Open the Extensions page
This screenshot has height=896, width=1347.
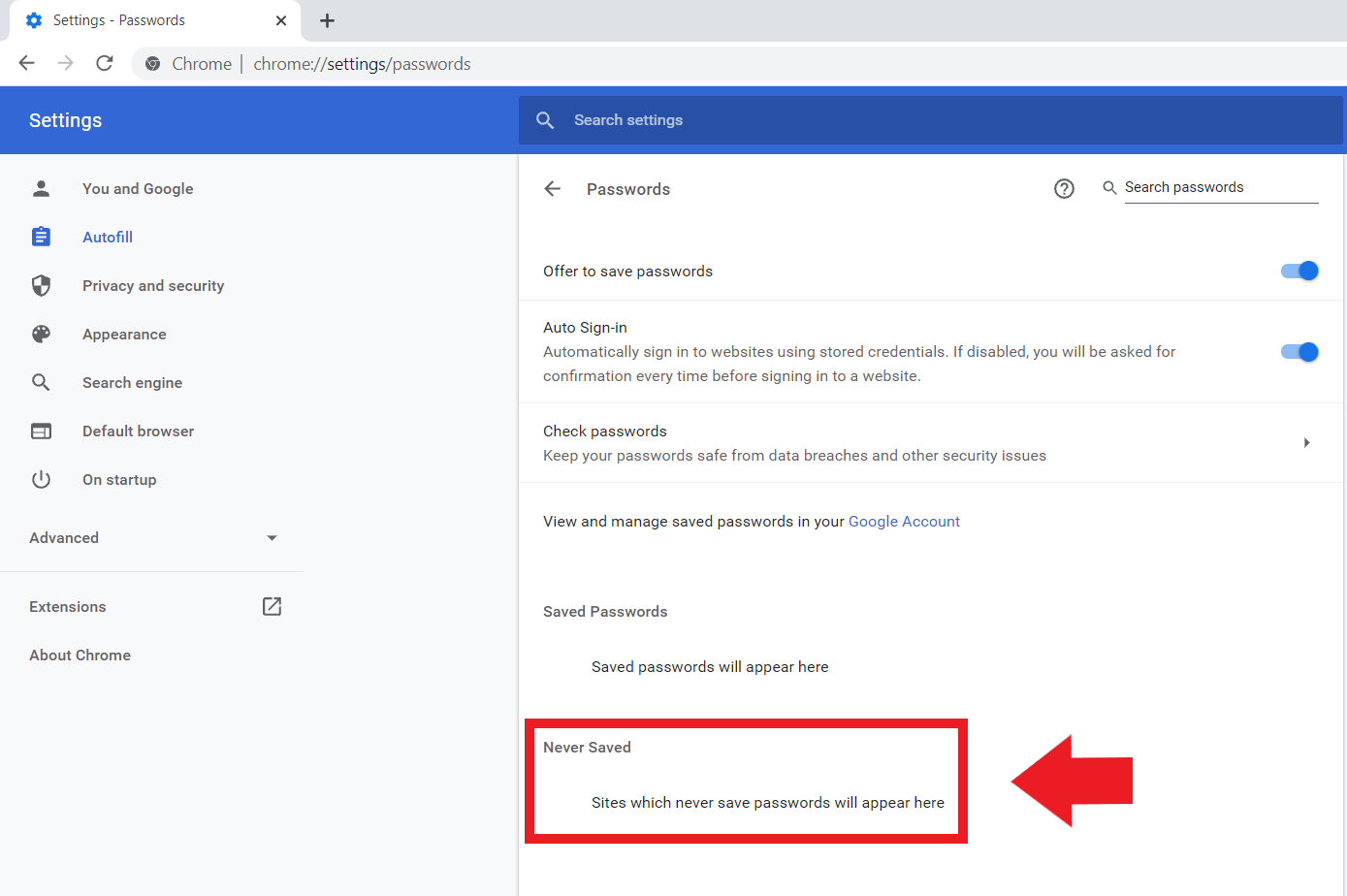68,606
